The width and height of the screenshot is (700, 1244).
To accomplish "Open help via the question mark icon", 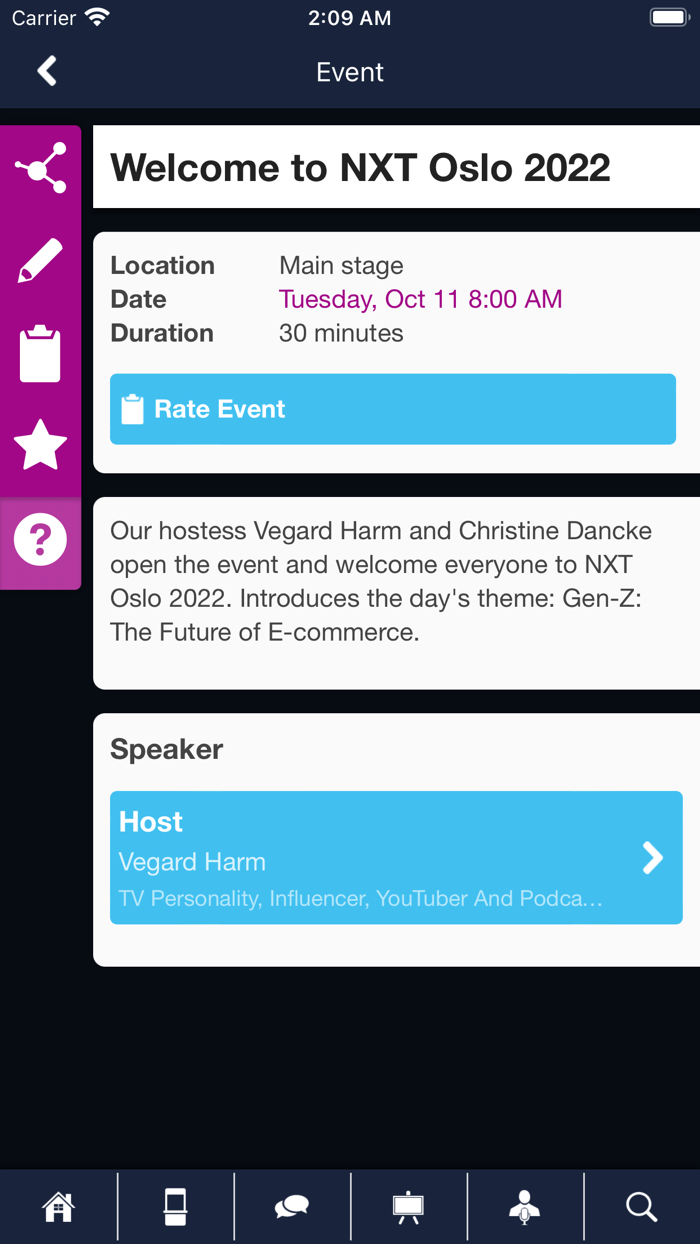I will click(x=40, y=540).
